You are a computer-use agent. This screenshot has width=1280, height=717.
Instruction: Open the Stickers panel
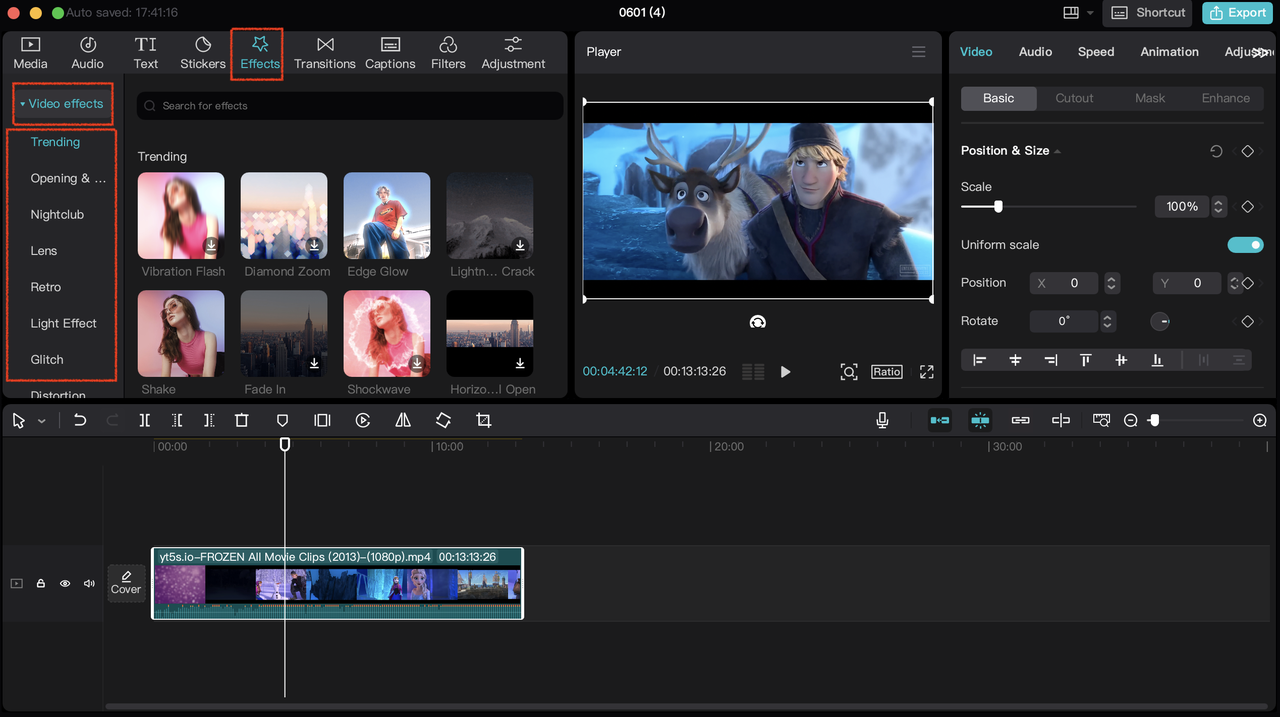tap(203, 53)
